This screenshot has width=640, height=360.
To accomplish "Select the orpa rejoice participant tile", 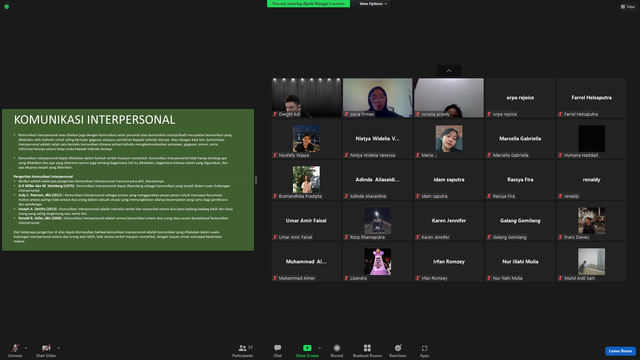I will click(520, 98).
